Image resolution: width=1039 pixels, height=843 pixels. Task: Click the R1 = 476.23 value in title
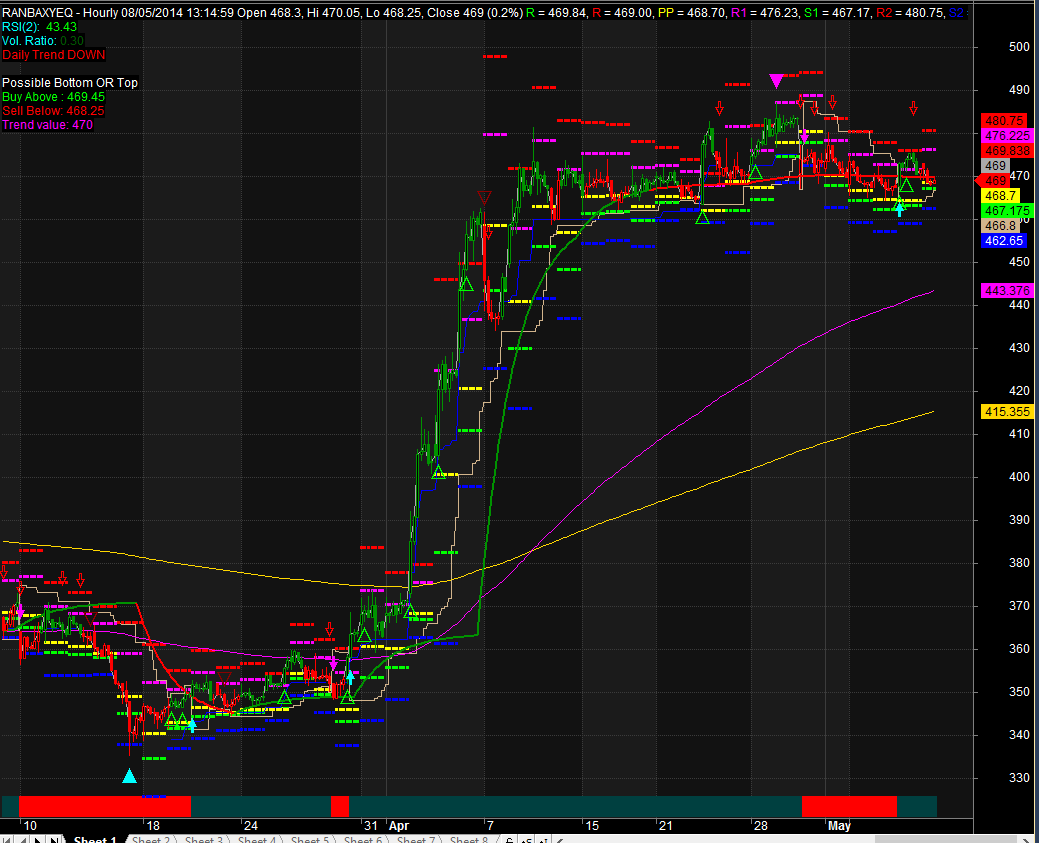pos(765,13)
